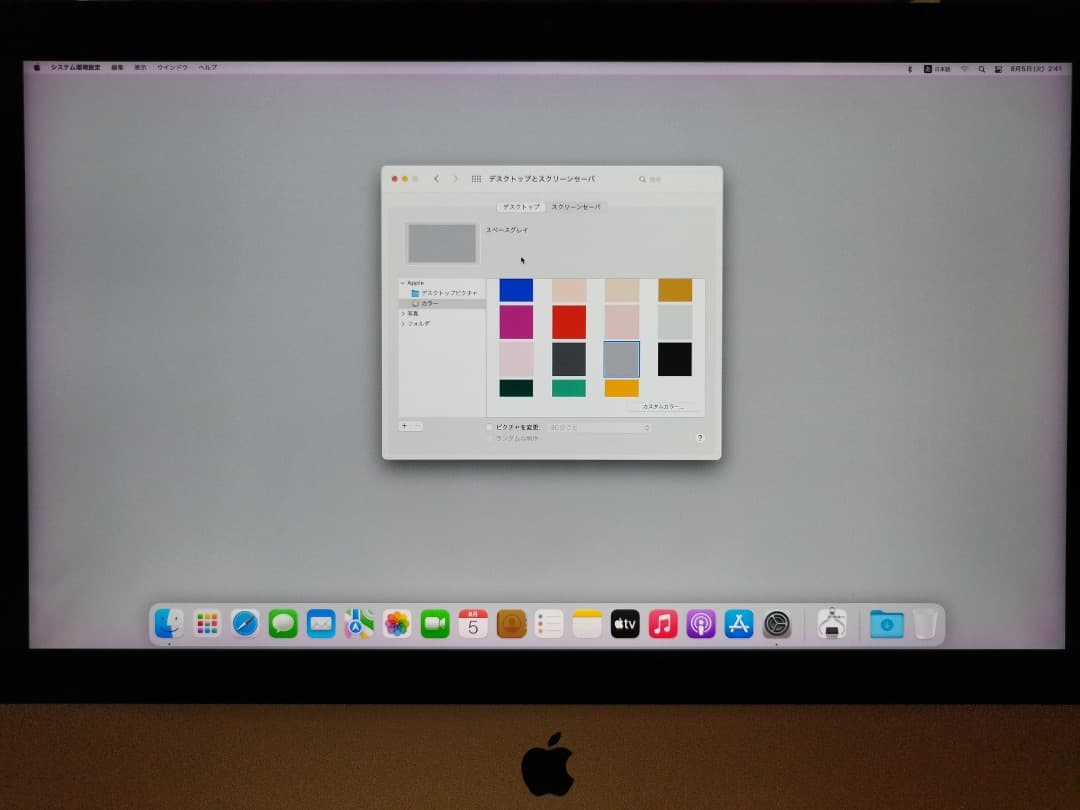Switch to the スクリーンセーバ tab

coord(577,207)
